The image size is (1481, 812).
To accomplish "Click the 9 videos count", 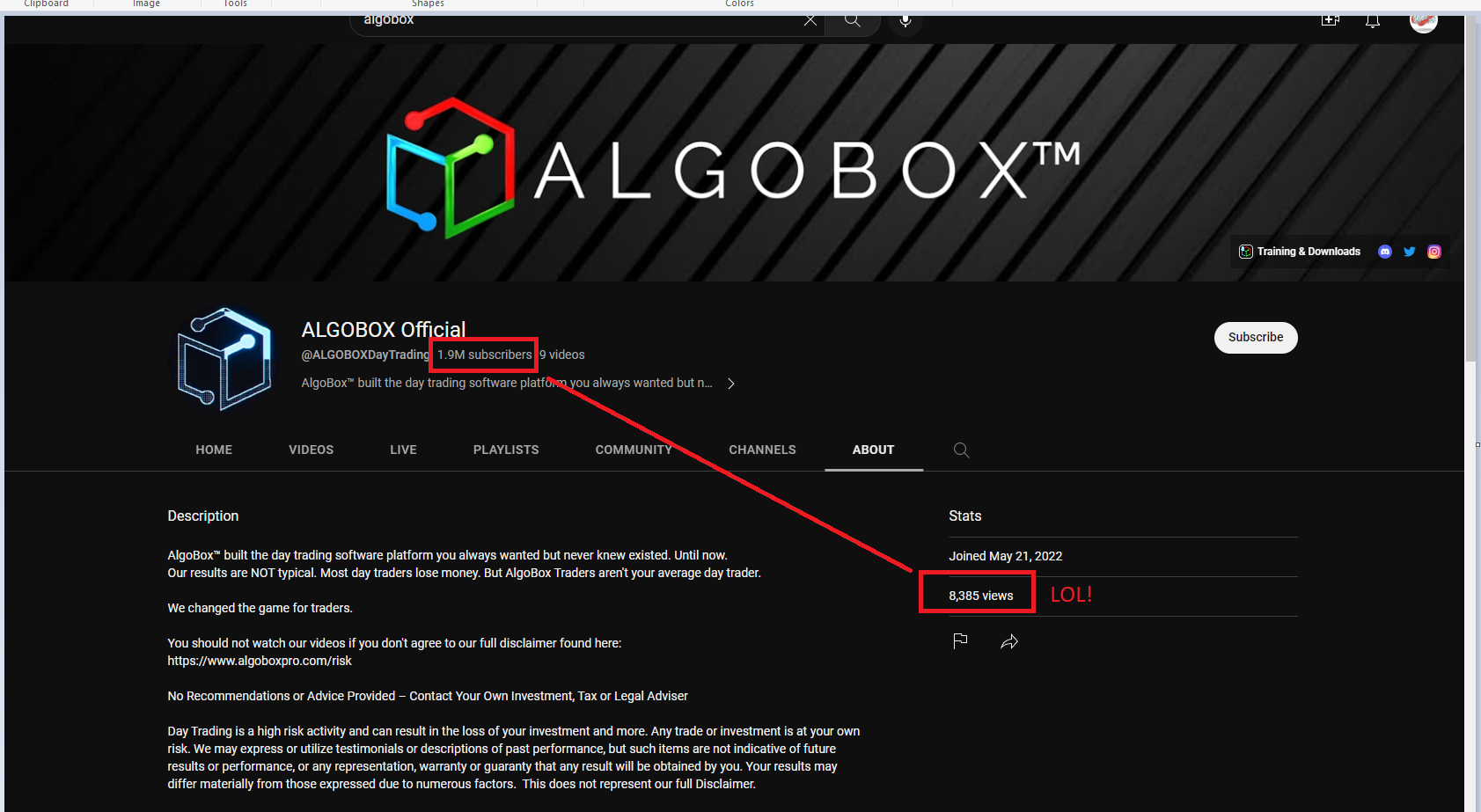I will 562,355.
